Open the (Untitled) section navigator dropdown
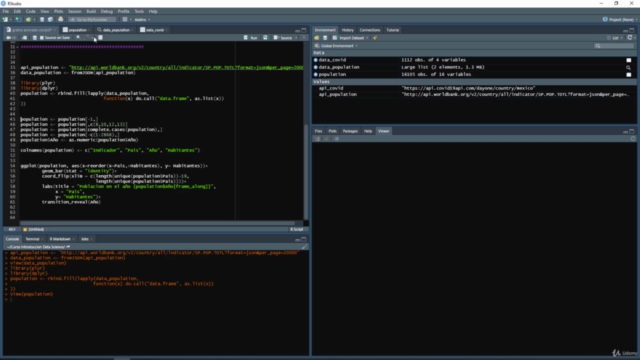The height and width of the screenshot is (360, 640). pos(35,229)
